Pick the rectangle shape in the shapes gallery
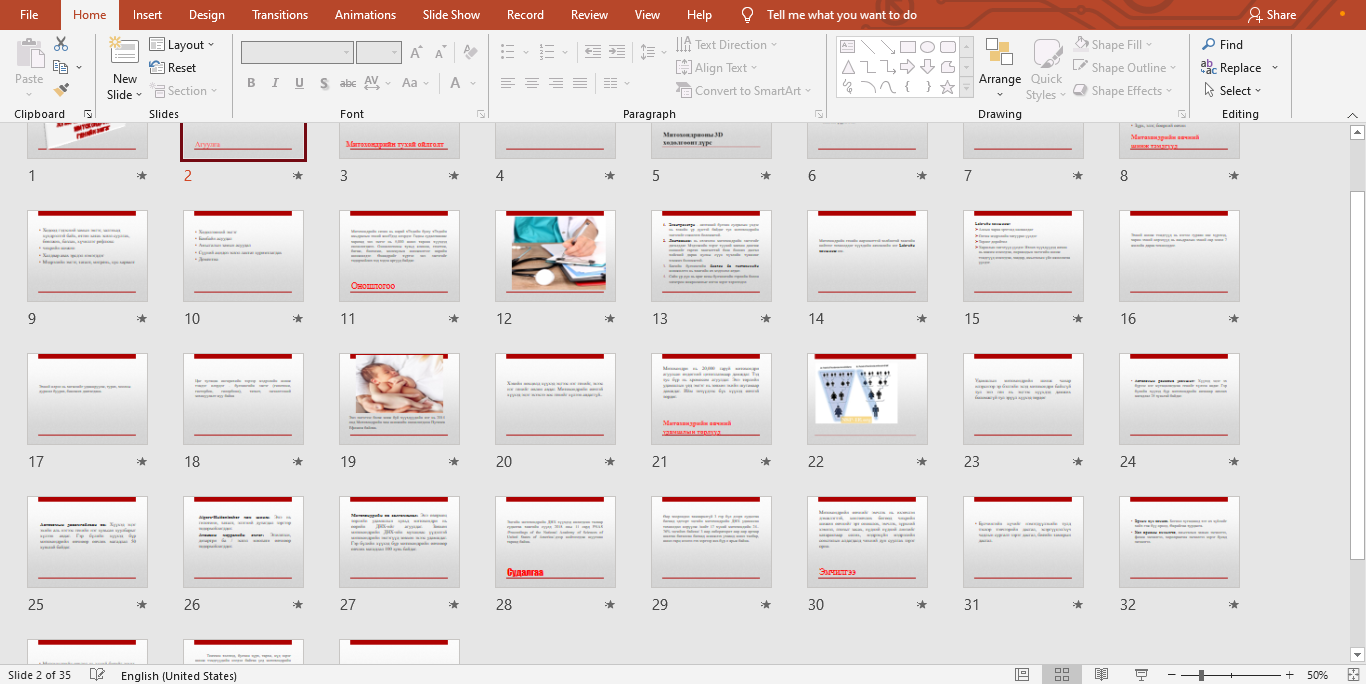This screenshot has height=684, width=1366. click(x=907, y=47)
